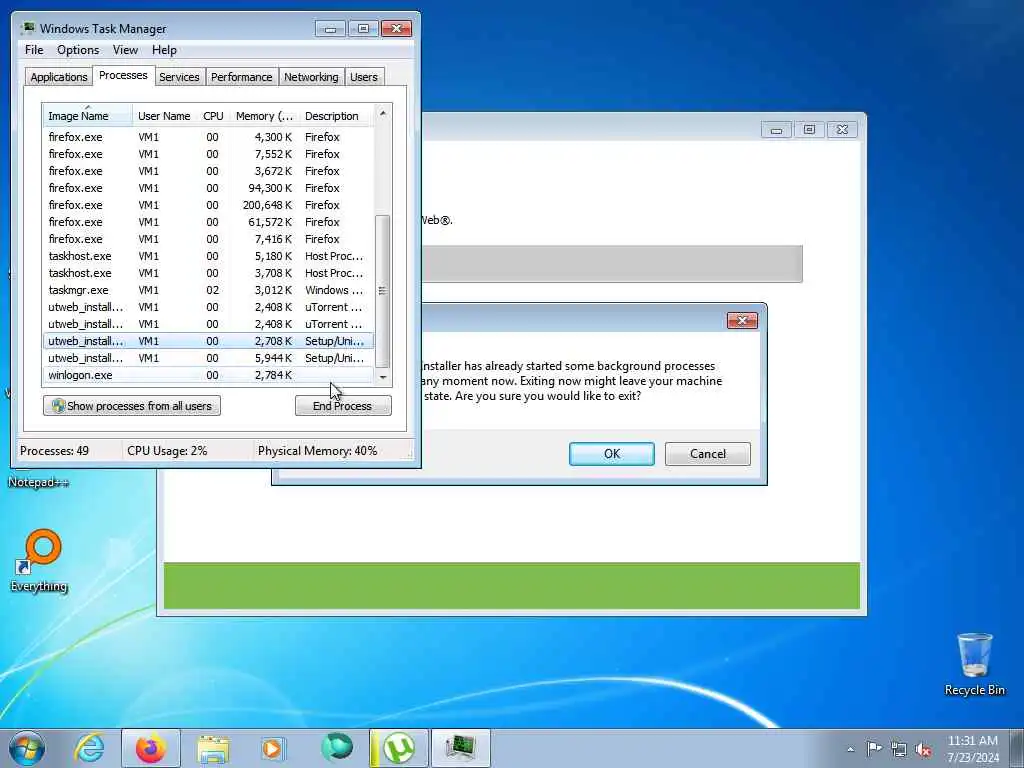Select utweb_install row with 5,944 K
1024x768 pixels.
pyautogui.click(x=208, y=358)
